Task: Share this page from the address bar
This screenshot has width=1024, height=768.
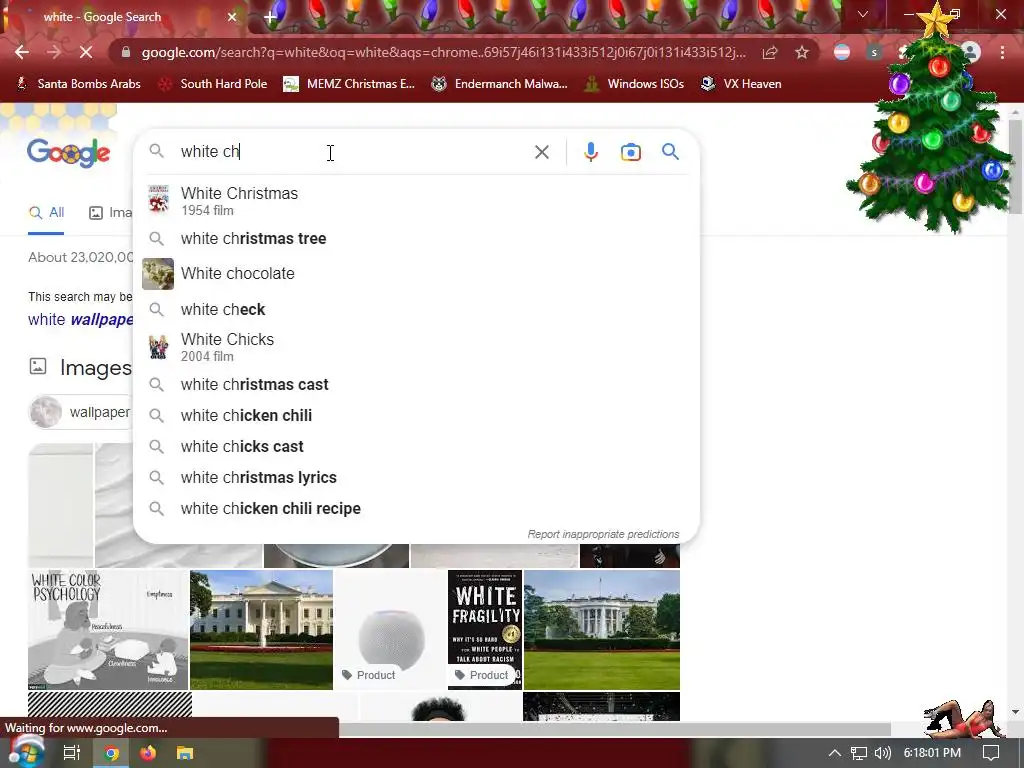Action: pyautogui.click(x=770, y=52)
